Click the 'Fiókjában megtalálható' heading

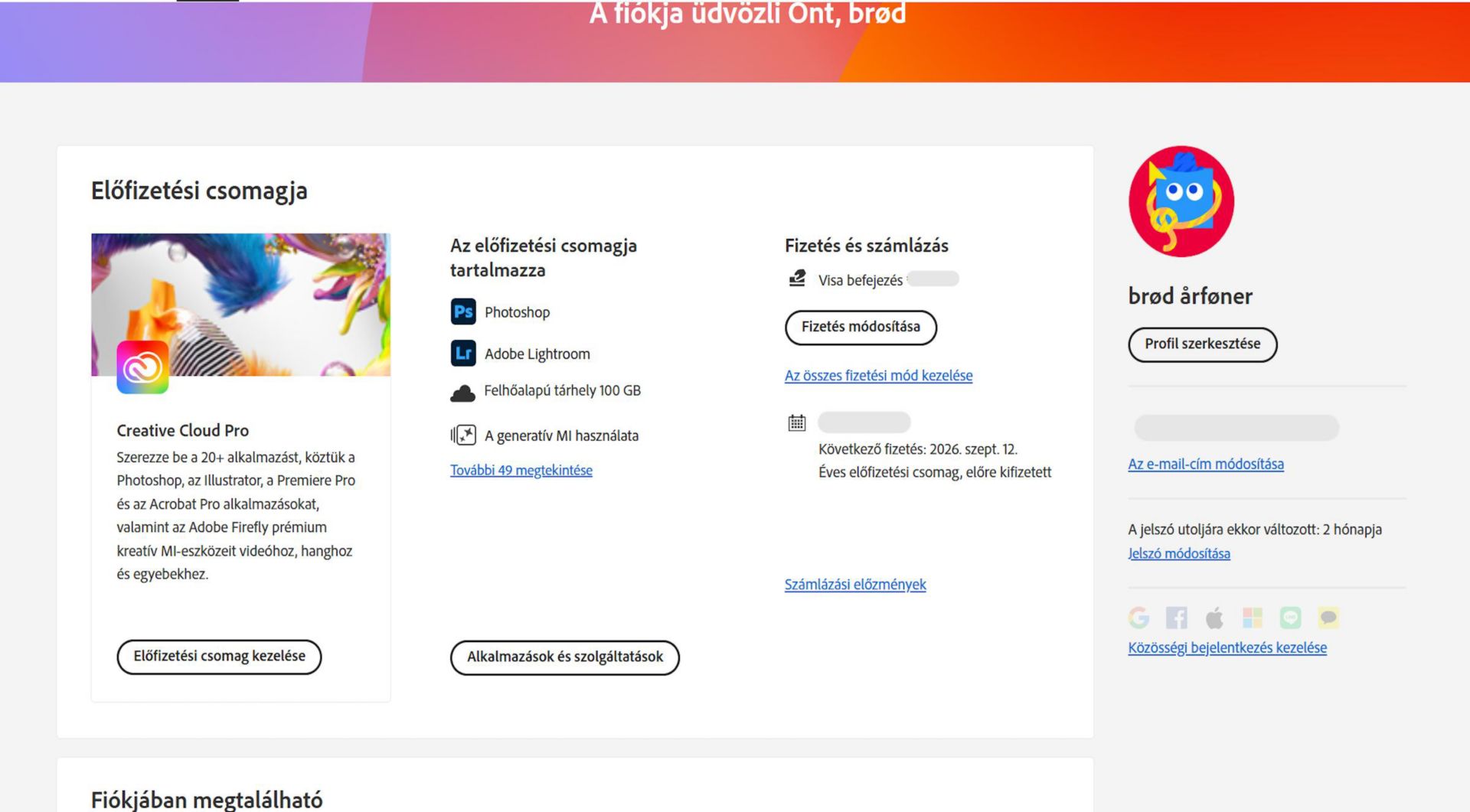point(207,800)
